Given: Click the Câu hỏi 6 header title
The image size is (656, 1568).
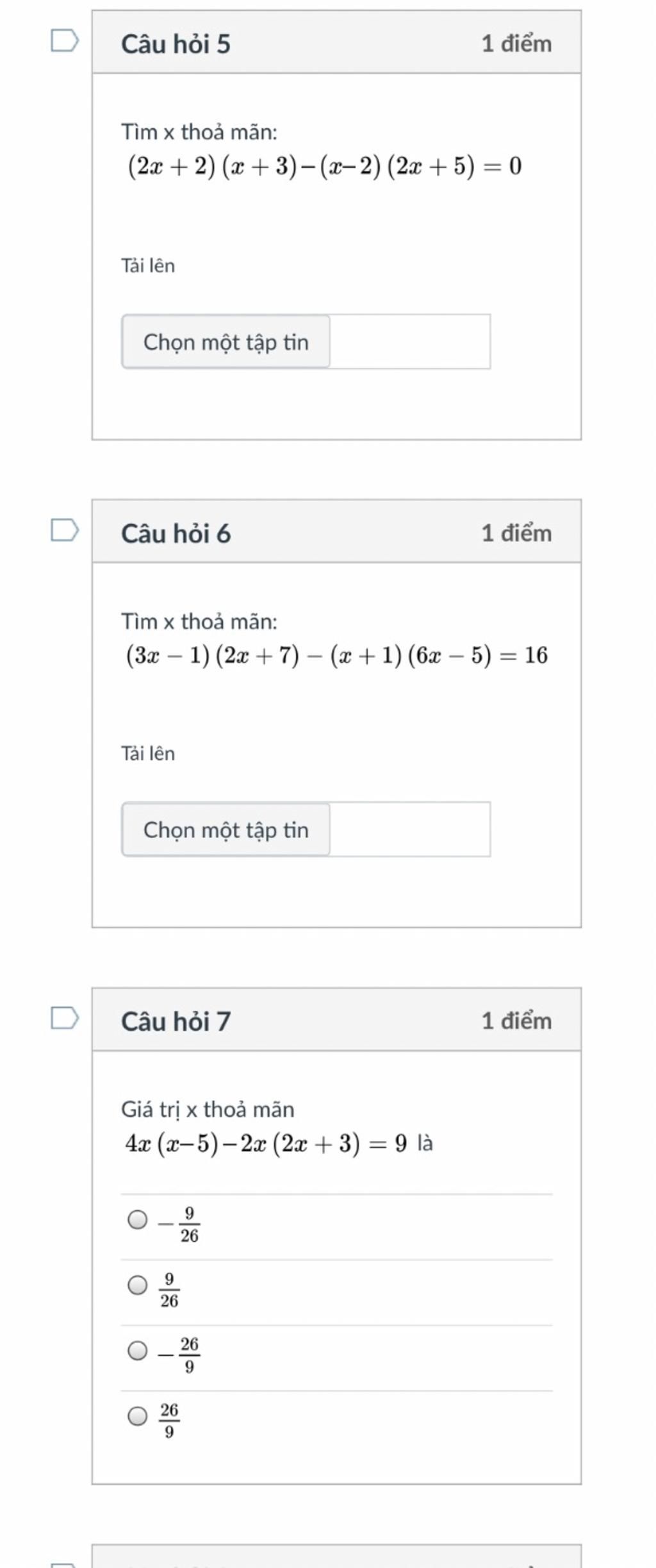Looking at the screenshot, I should 176,533.
